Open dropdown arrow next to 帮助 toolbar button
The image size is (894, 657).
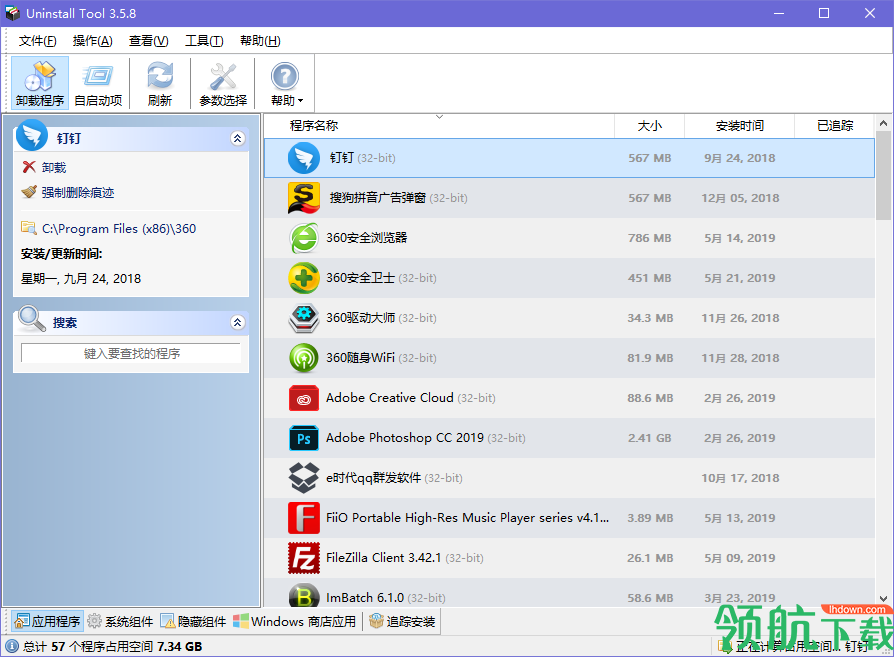coord(300,101)
